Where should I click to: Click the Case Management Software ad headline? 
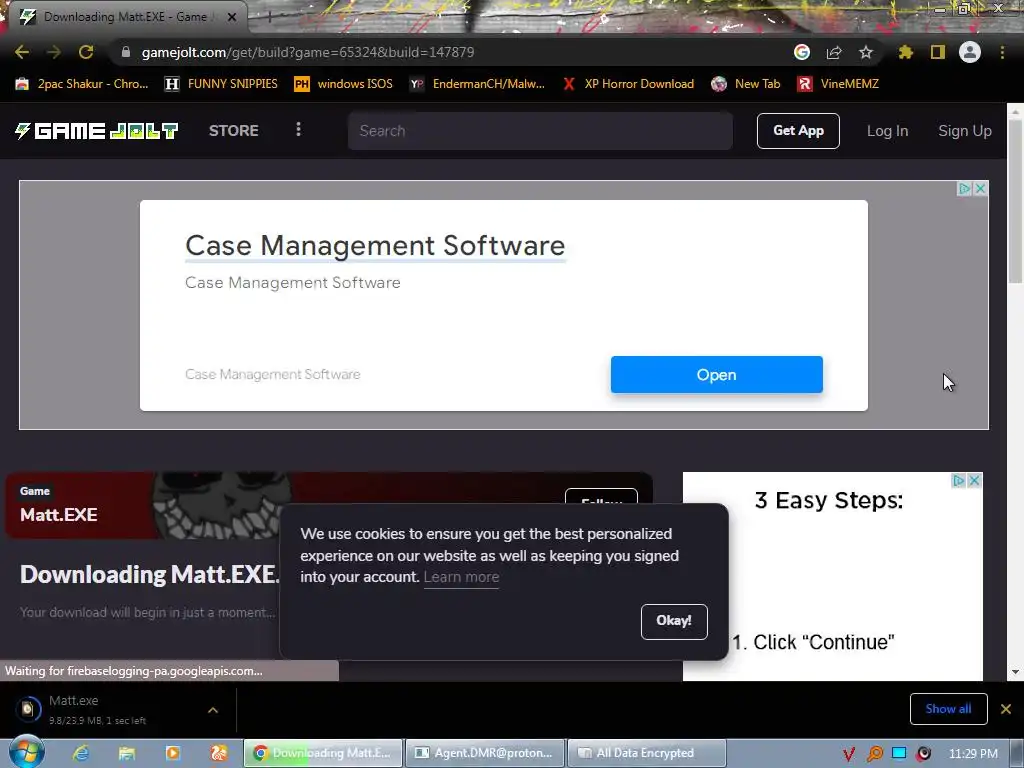(375, 246)
